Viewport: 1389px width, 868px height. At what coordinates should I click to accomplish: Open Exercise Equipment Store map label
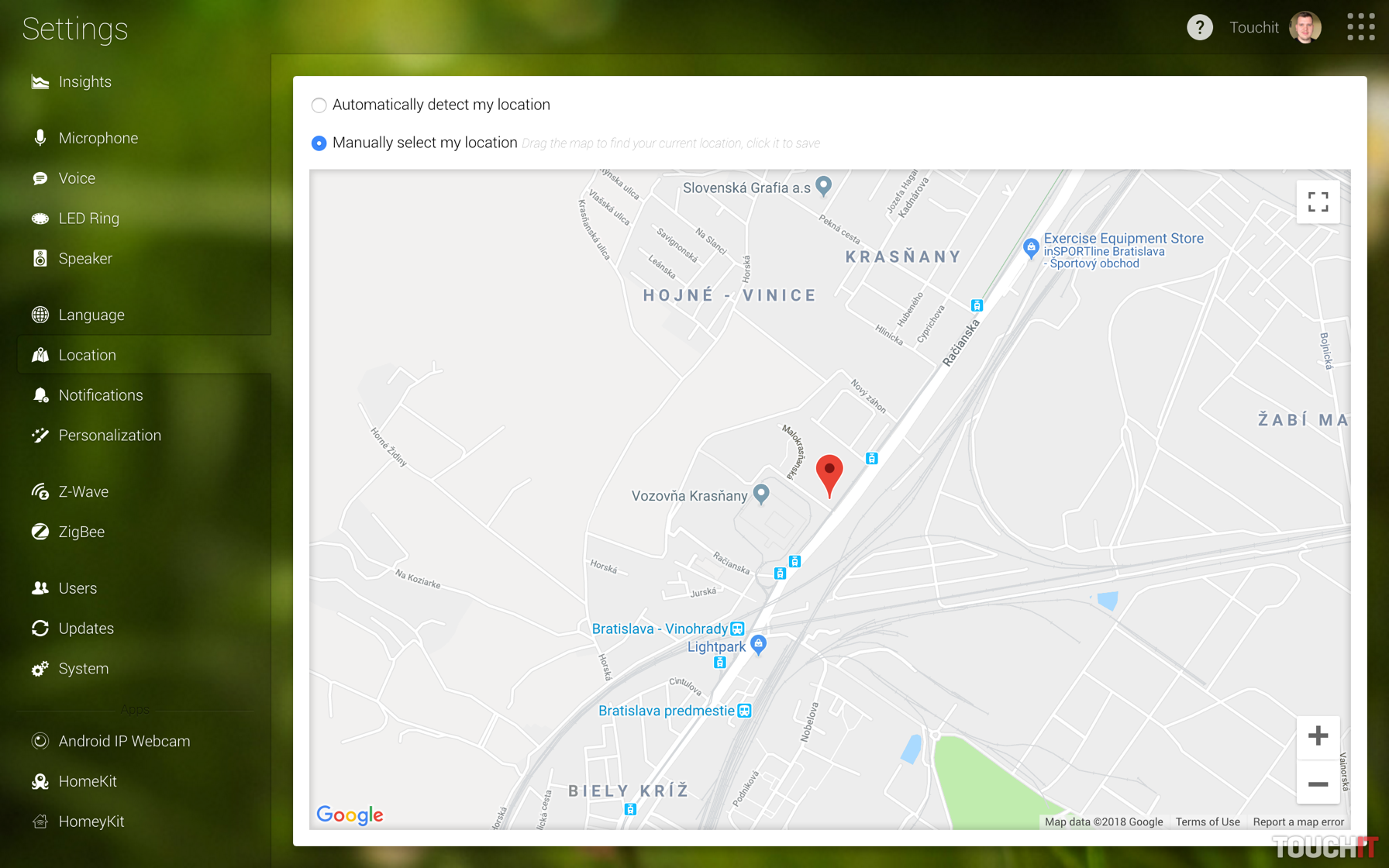point(1123,239)
